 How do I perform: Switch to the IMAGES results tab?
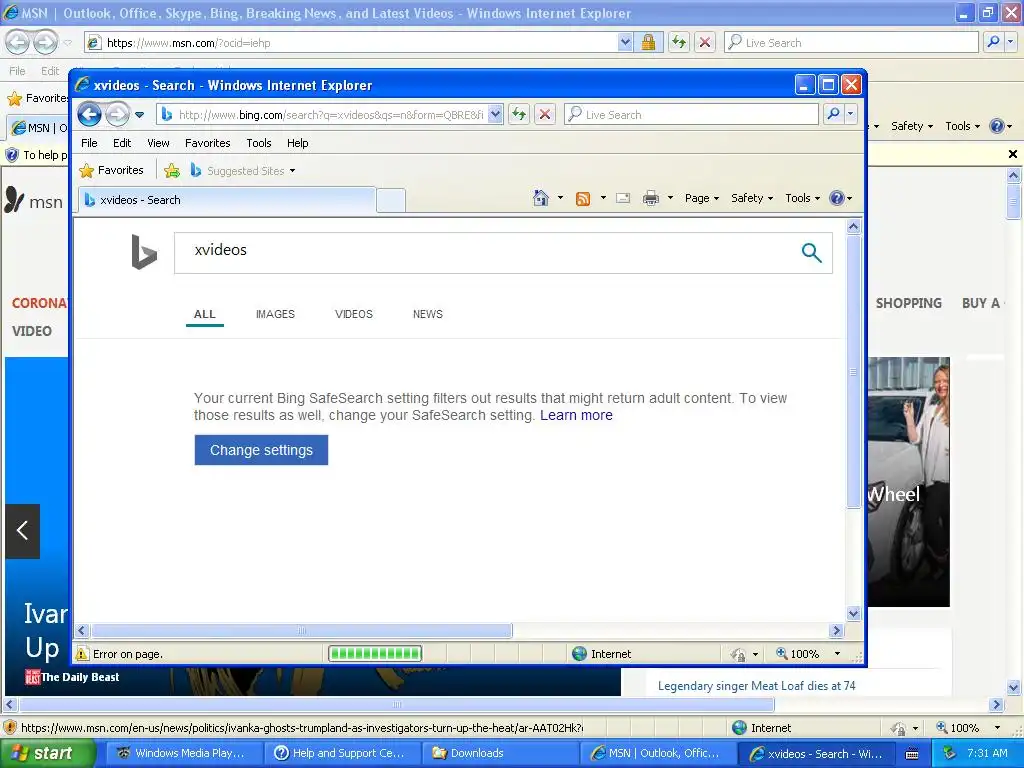pyautogui.click(x=275, y=314)
